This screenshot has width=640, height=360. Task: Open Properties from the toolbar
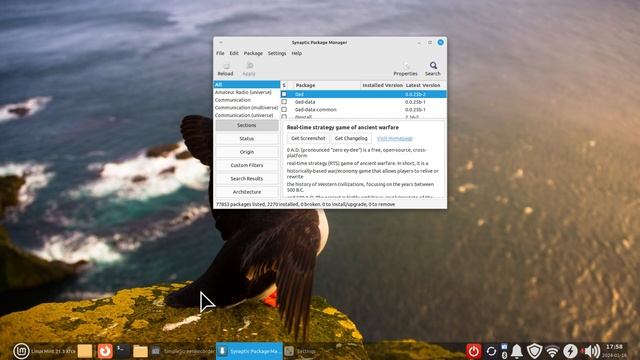(x=405, y=69)
